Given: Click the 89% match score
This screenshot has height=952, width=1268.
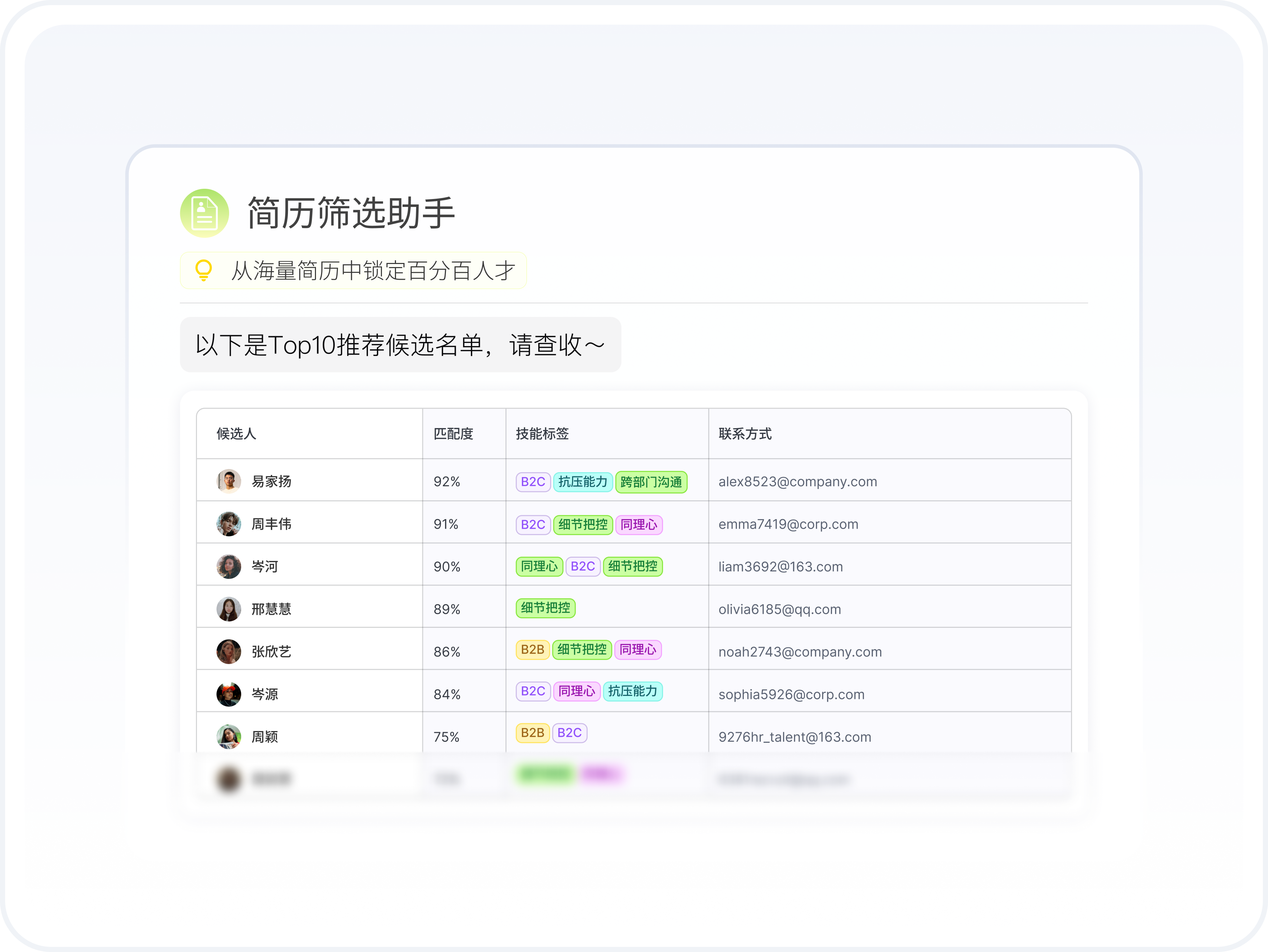Looking at the screenshot, I should pos(447,609).
